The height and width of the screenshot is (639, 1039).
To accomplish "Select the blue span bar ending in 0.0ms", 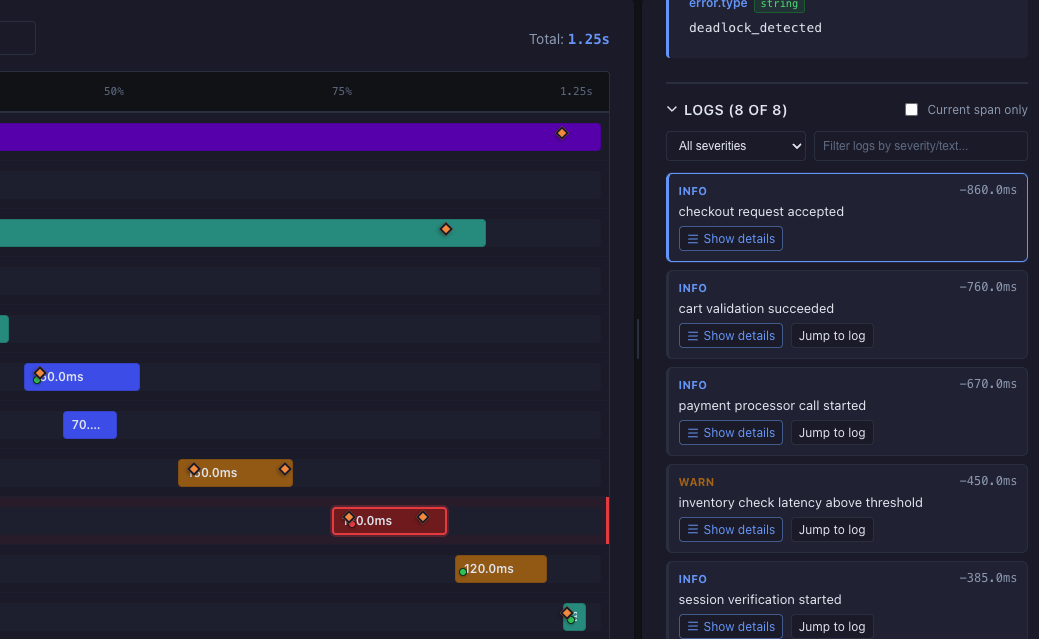I will coord(82,377).
